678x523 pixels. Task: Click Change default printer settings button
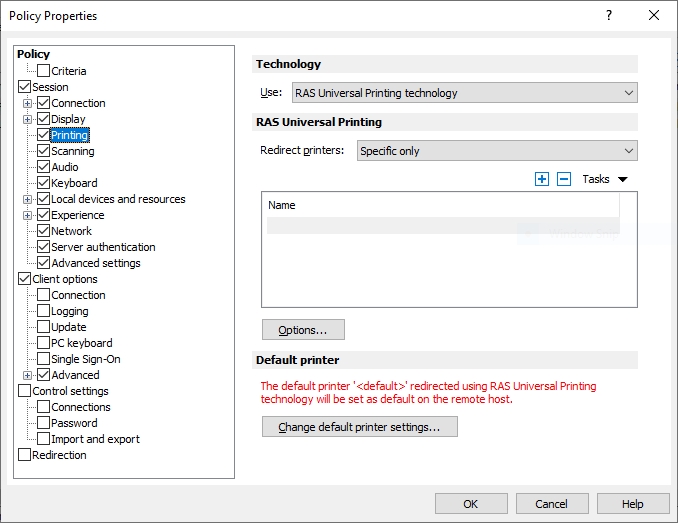coord(359,427)
